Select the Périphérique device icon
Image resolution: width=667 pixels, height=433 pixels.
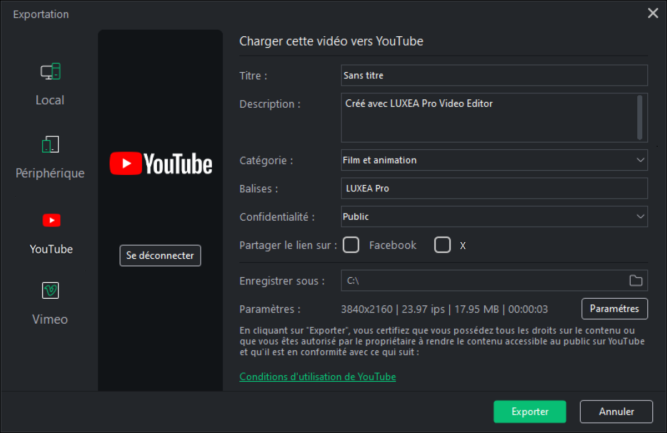[51, 145]
